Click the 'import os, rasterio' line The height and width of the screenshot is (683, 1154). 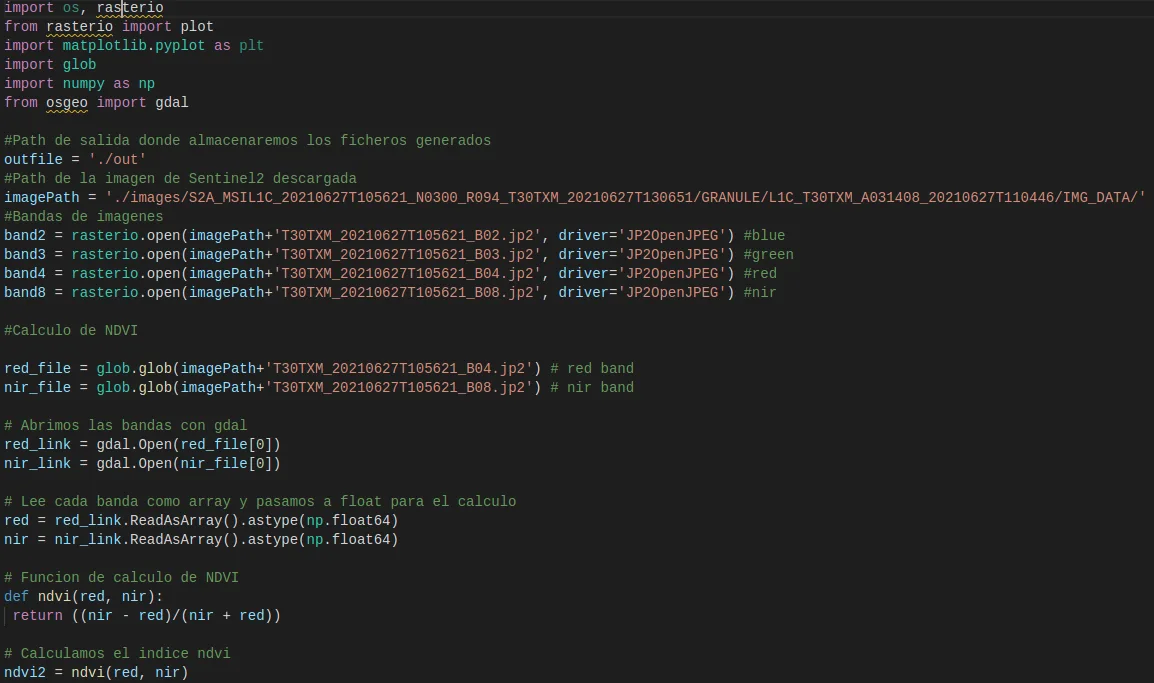click(84, 8)
